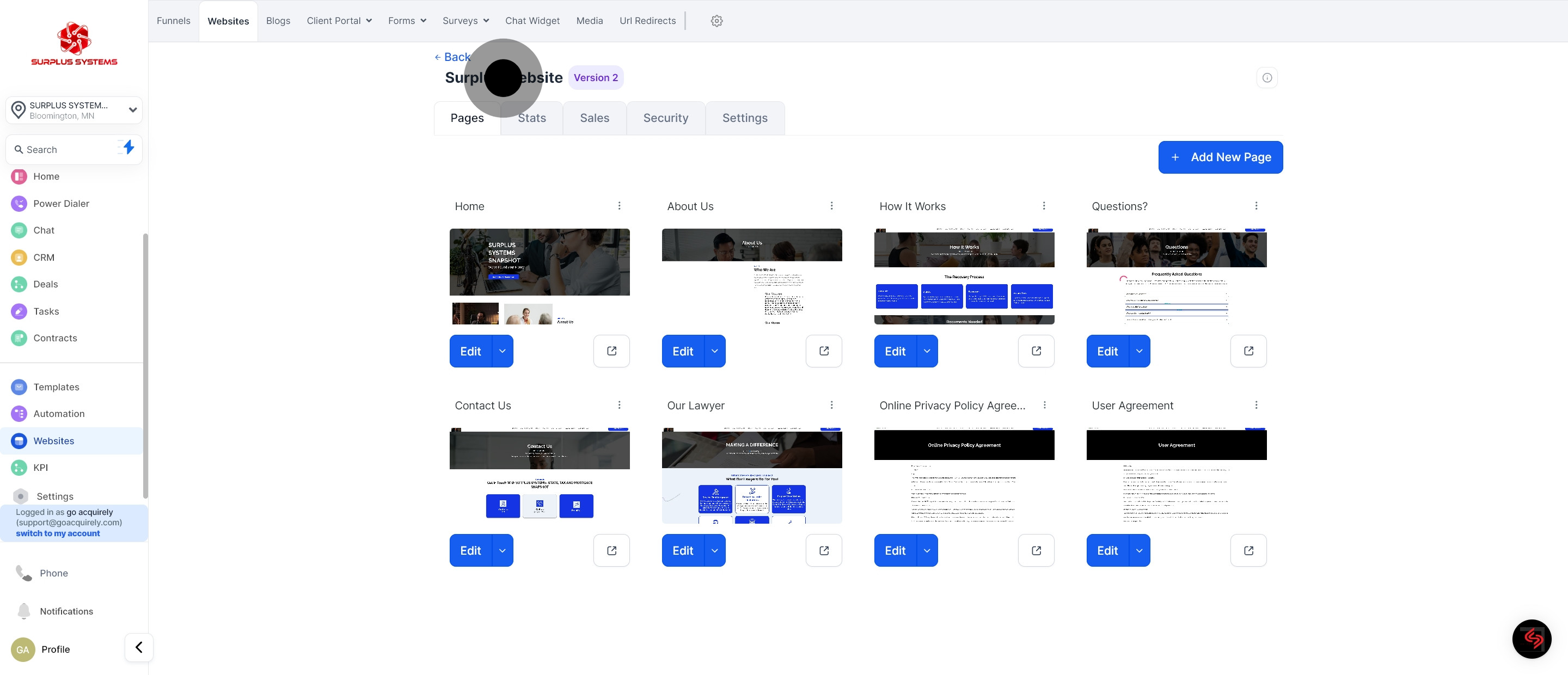Click the lightning bolt quick actions icon

128,148
